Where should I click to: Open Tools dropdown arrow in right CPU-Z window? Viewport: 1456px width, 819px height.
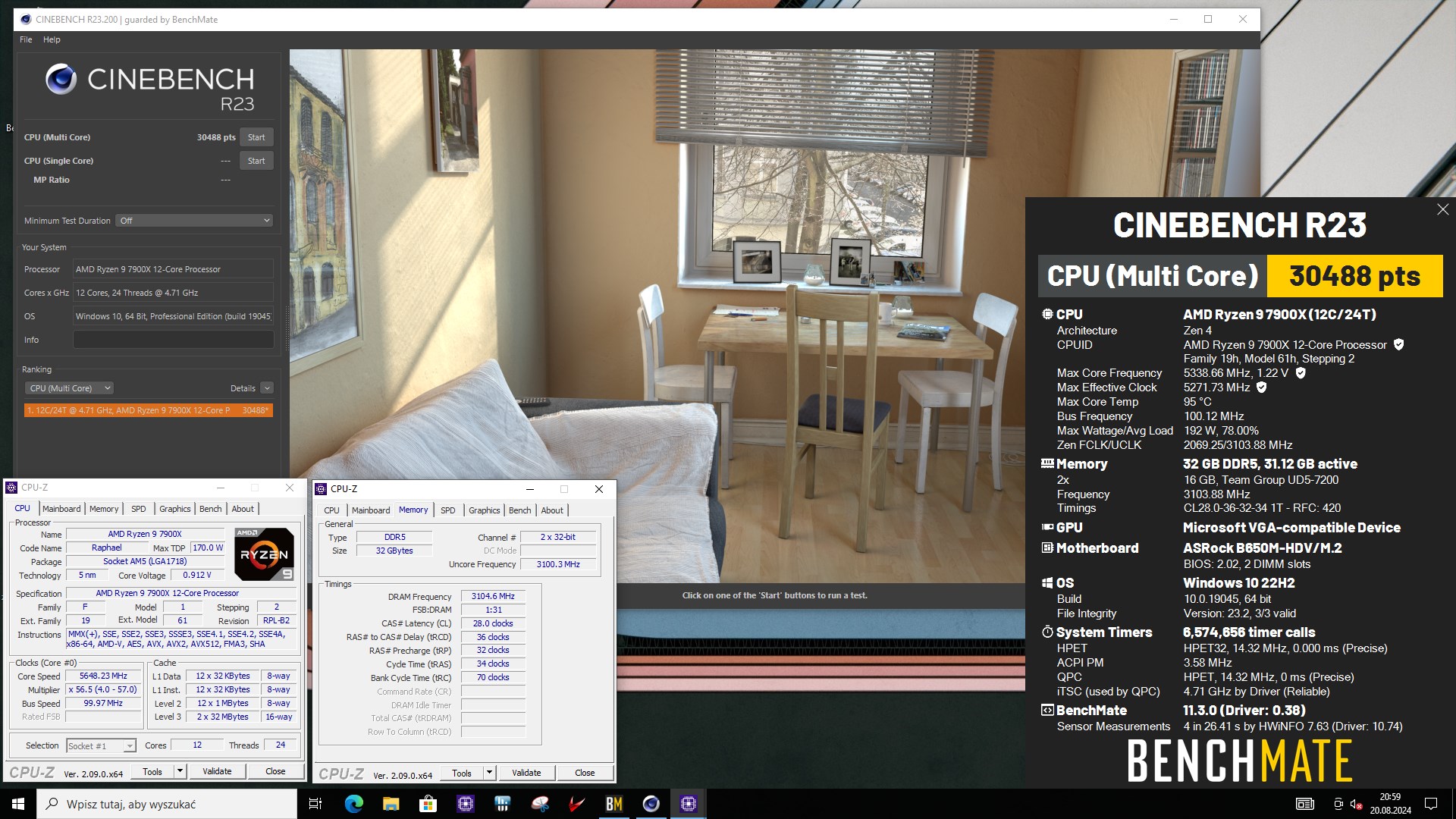pyautogui.click(x=489, y=773)
